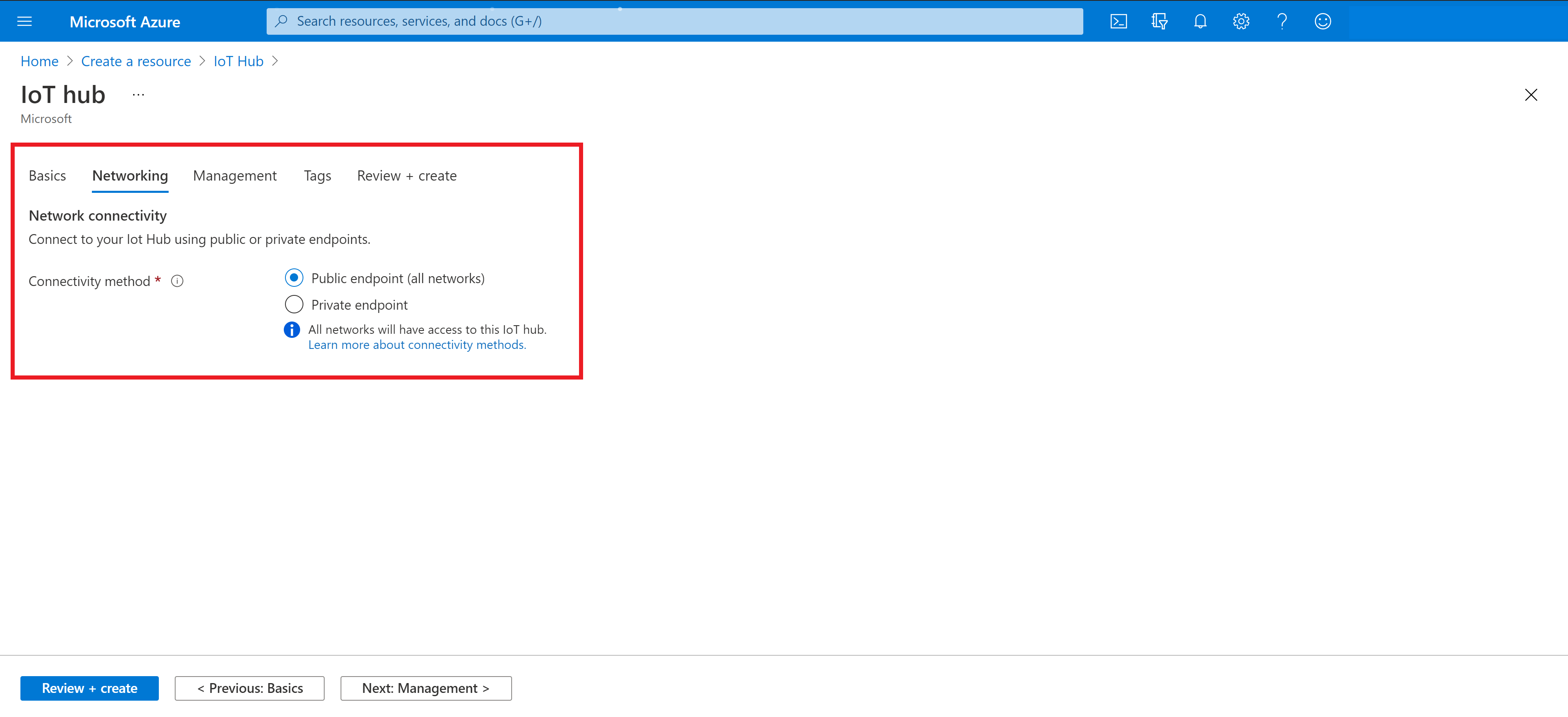Select the Private endpoint radio button
Viewport: 1568px width, 717px height.
click(x=294, y=304)
